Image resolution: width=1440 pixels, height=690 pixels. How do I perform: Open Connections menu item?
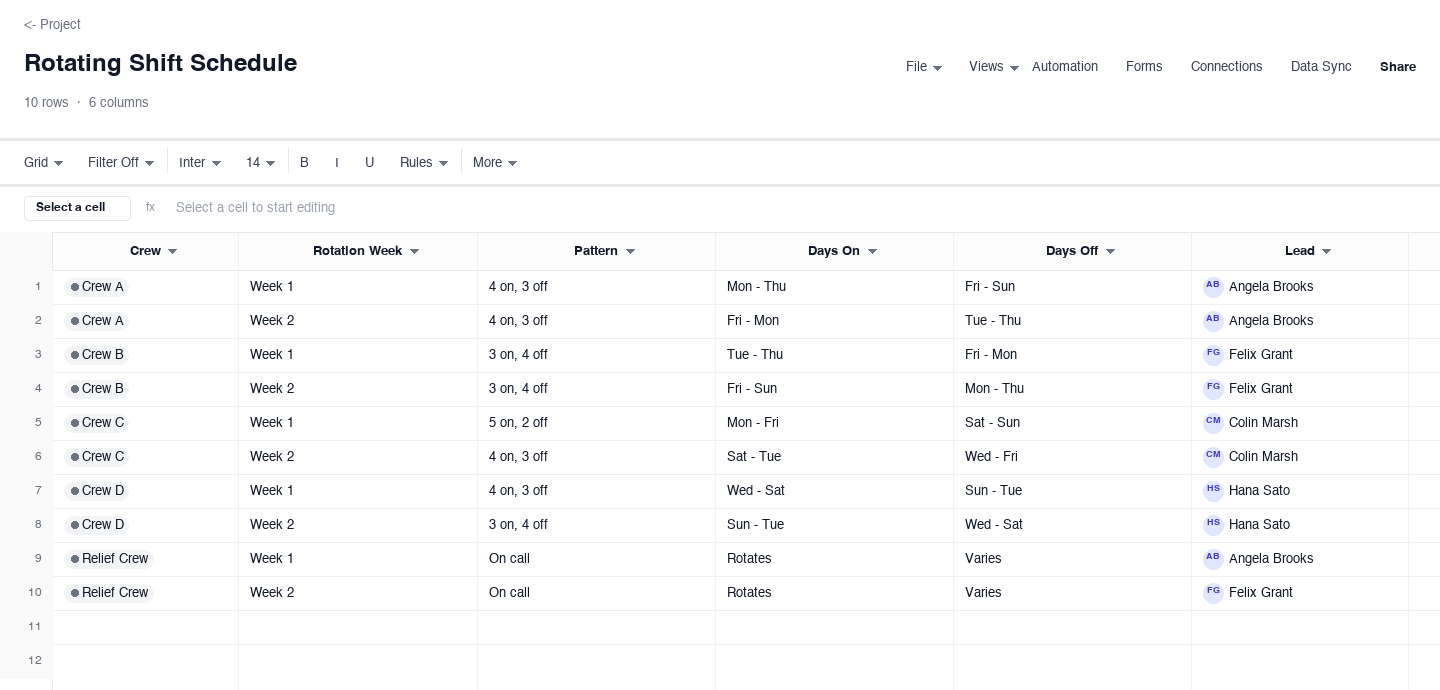[x=1226, y=67]
